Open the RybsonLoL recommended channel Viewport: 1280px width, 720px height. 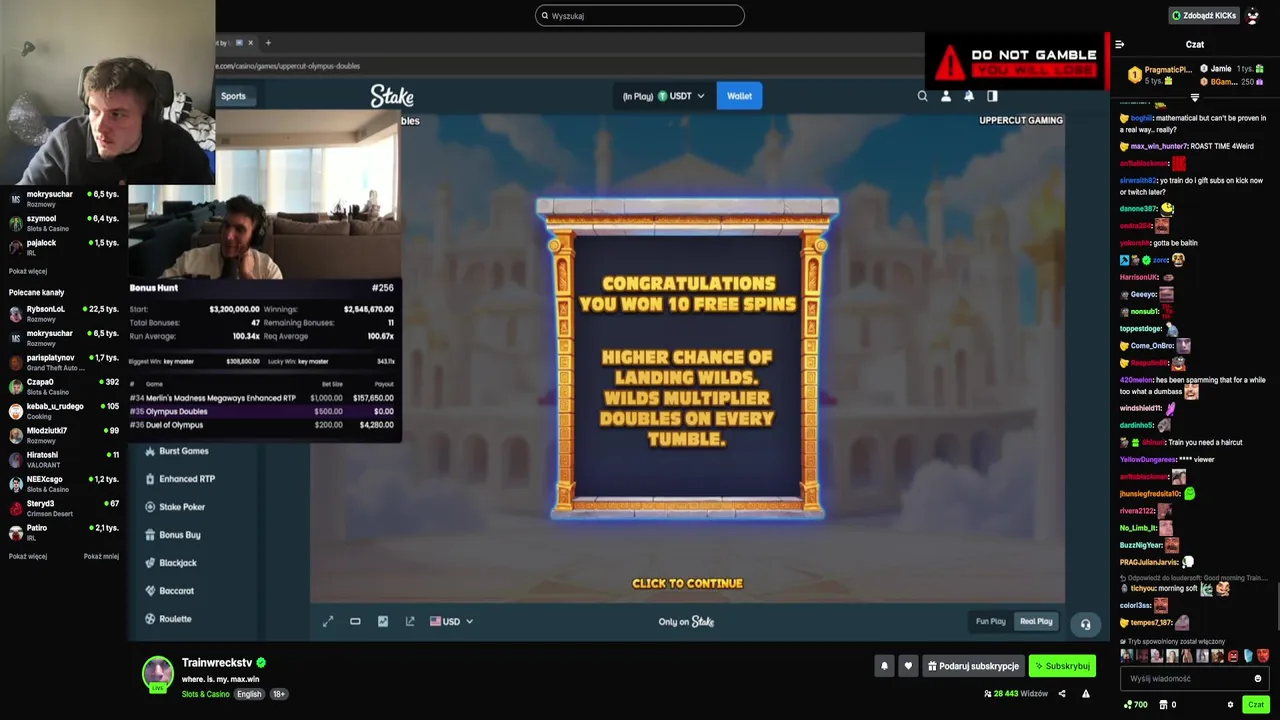[64, 314]
